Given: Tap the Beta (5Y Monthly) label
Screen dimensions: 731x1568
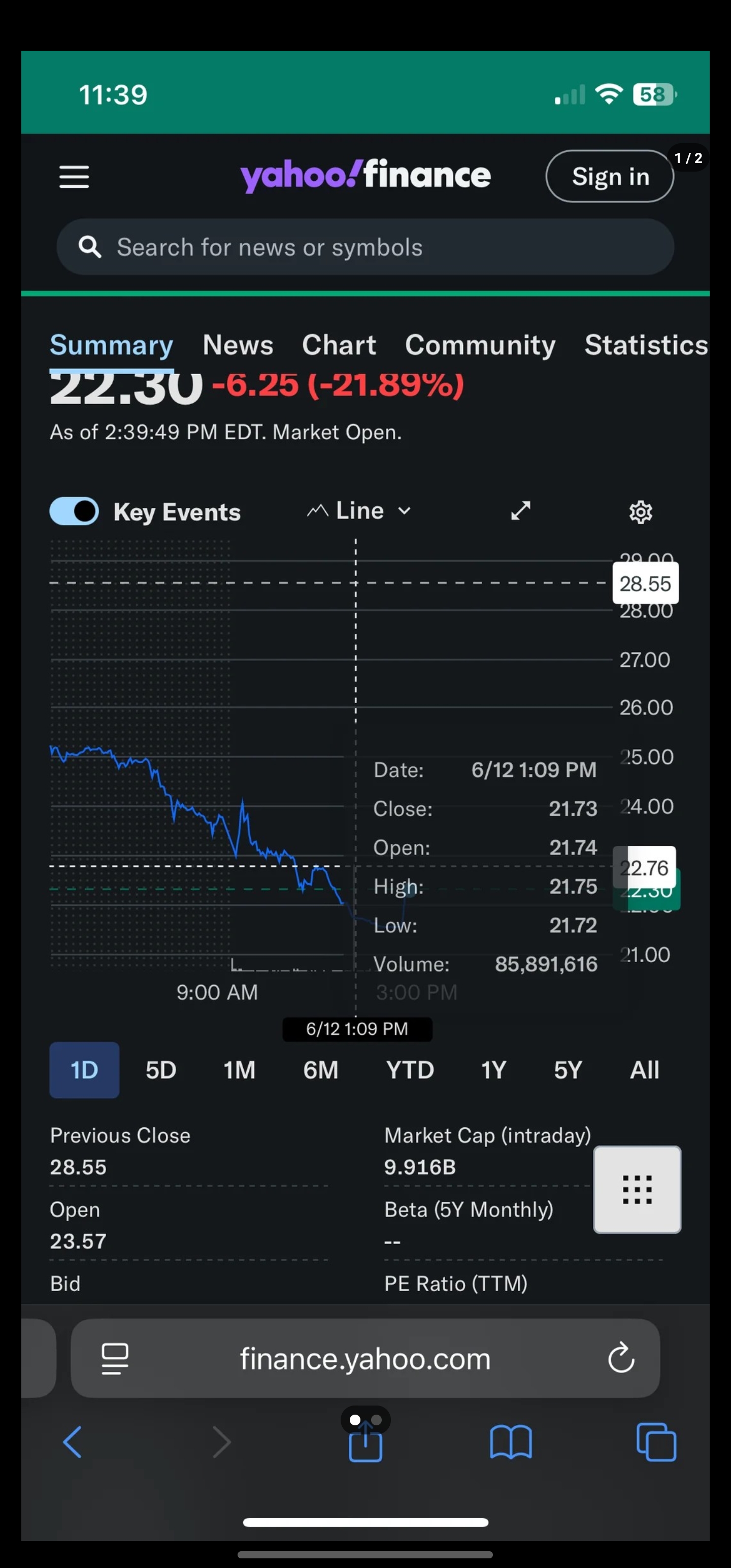Looking at the screenshot, I should 469,1210.
